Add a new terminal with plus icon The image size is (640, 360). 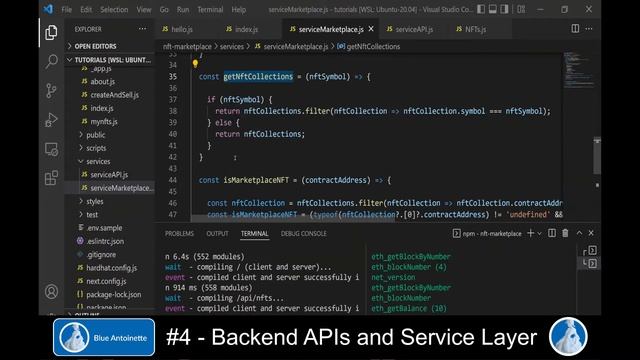[x=531, y=233]
